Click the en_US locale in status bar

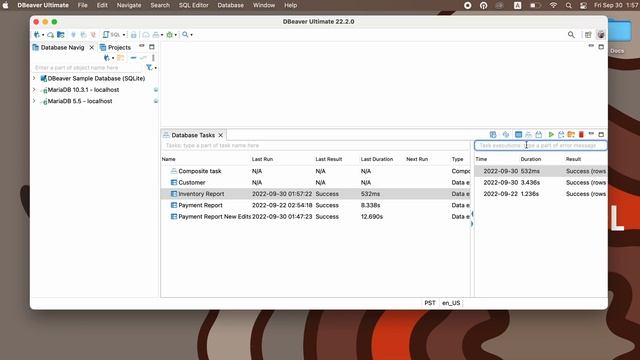[x=451, y=303]
